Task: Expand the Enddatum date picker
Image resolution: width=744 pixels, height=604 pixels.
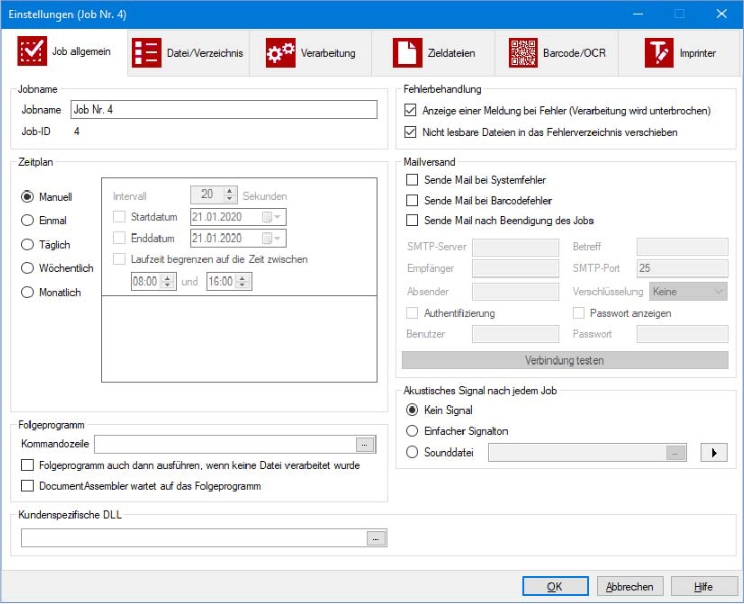Action: 272,238
